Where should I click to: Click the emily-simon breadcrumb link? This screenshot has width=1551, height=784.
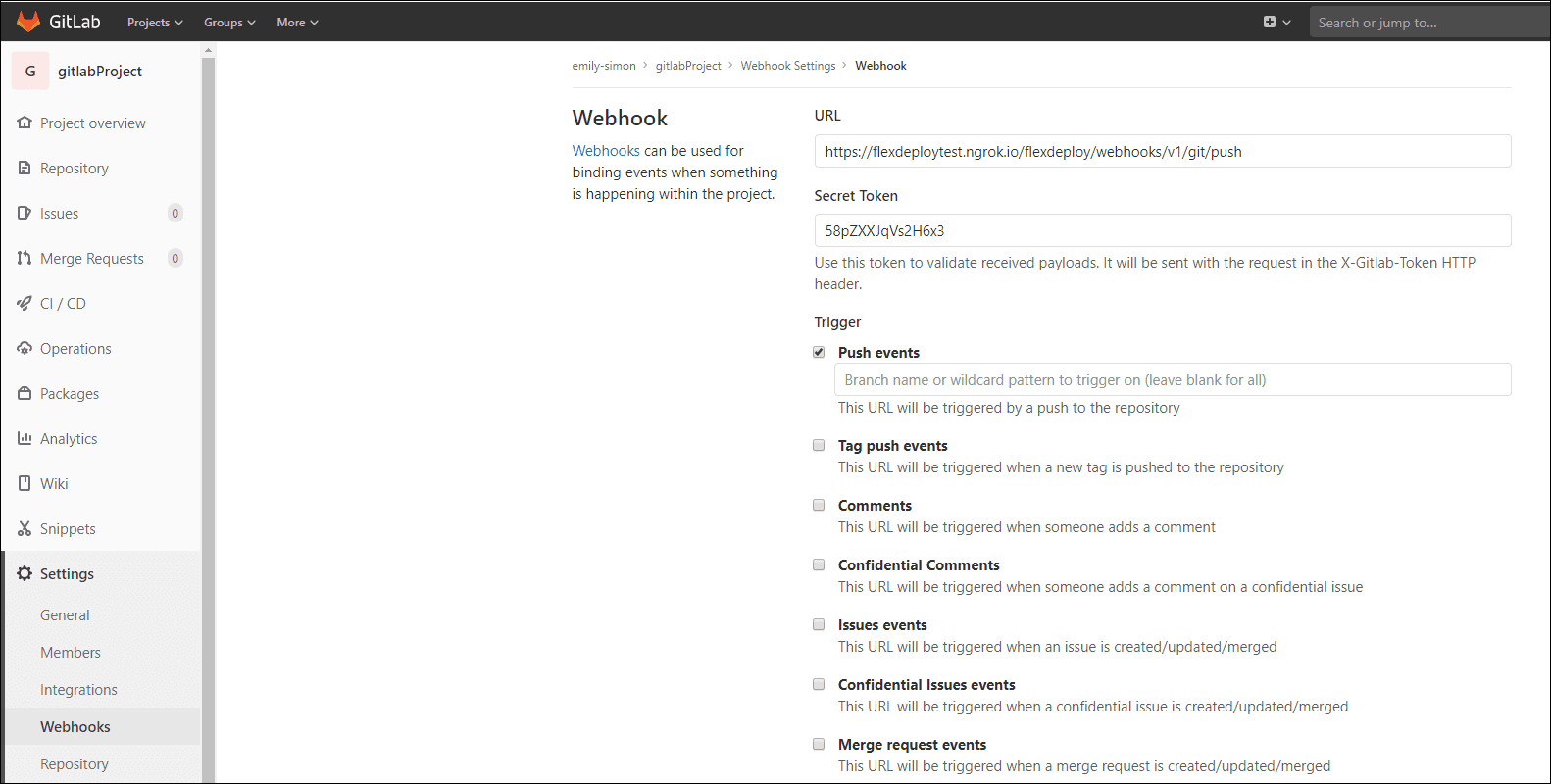coord(604,66)
